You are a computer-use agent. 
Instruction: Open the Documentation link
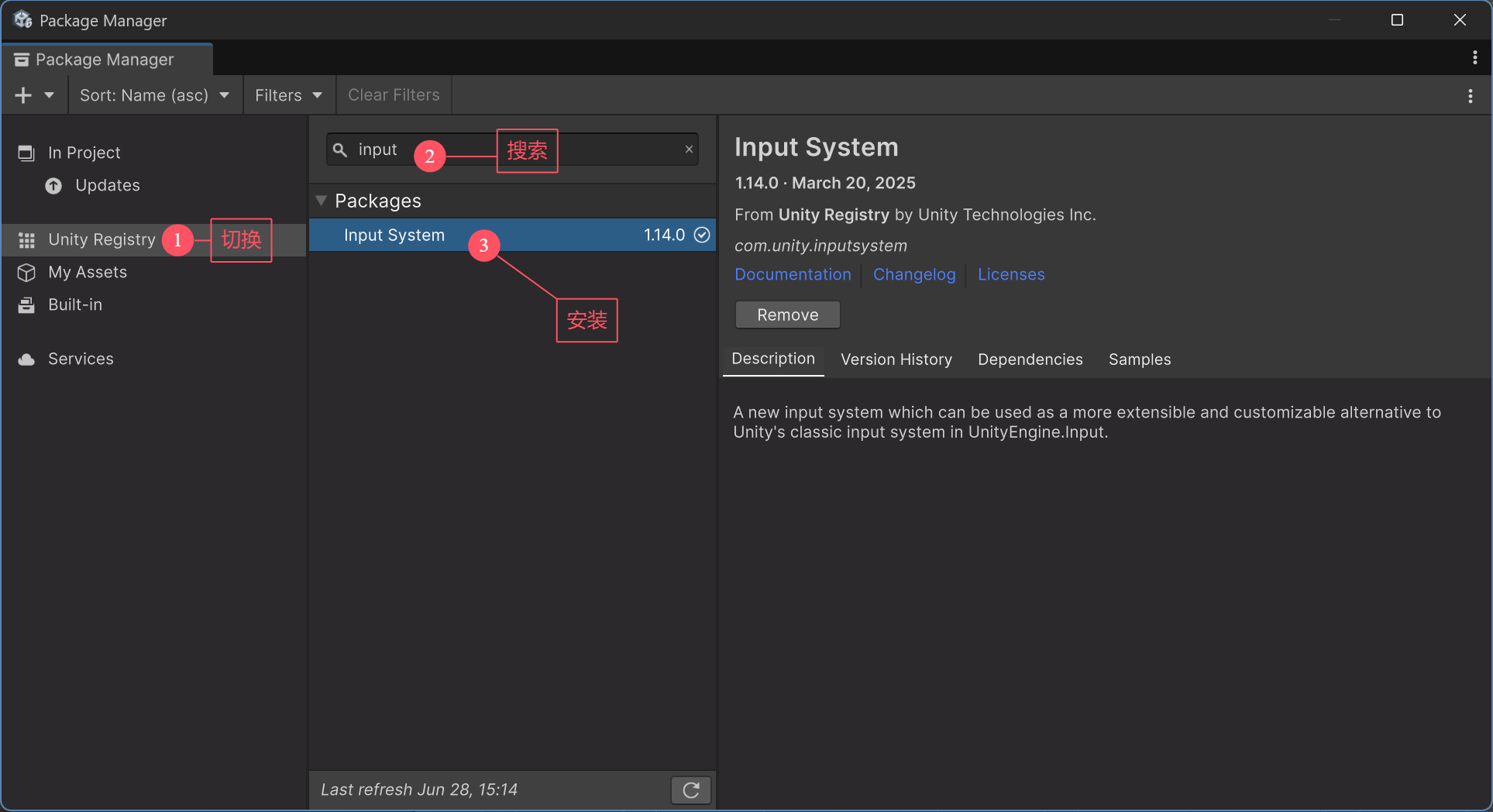(x=793, y=274)
